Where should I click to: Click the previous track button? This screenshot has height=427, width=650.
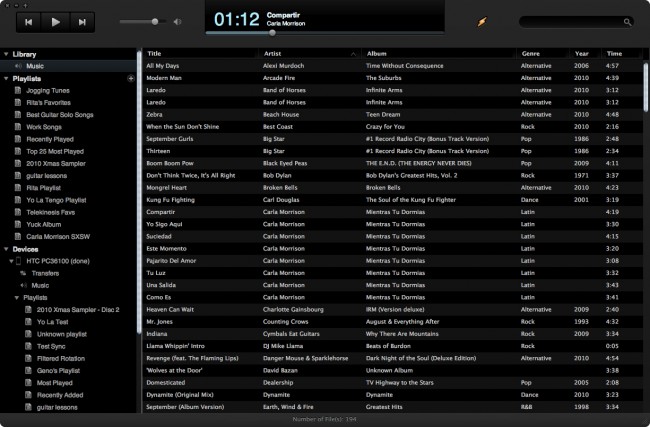tap(29, 21)
